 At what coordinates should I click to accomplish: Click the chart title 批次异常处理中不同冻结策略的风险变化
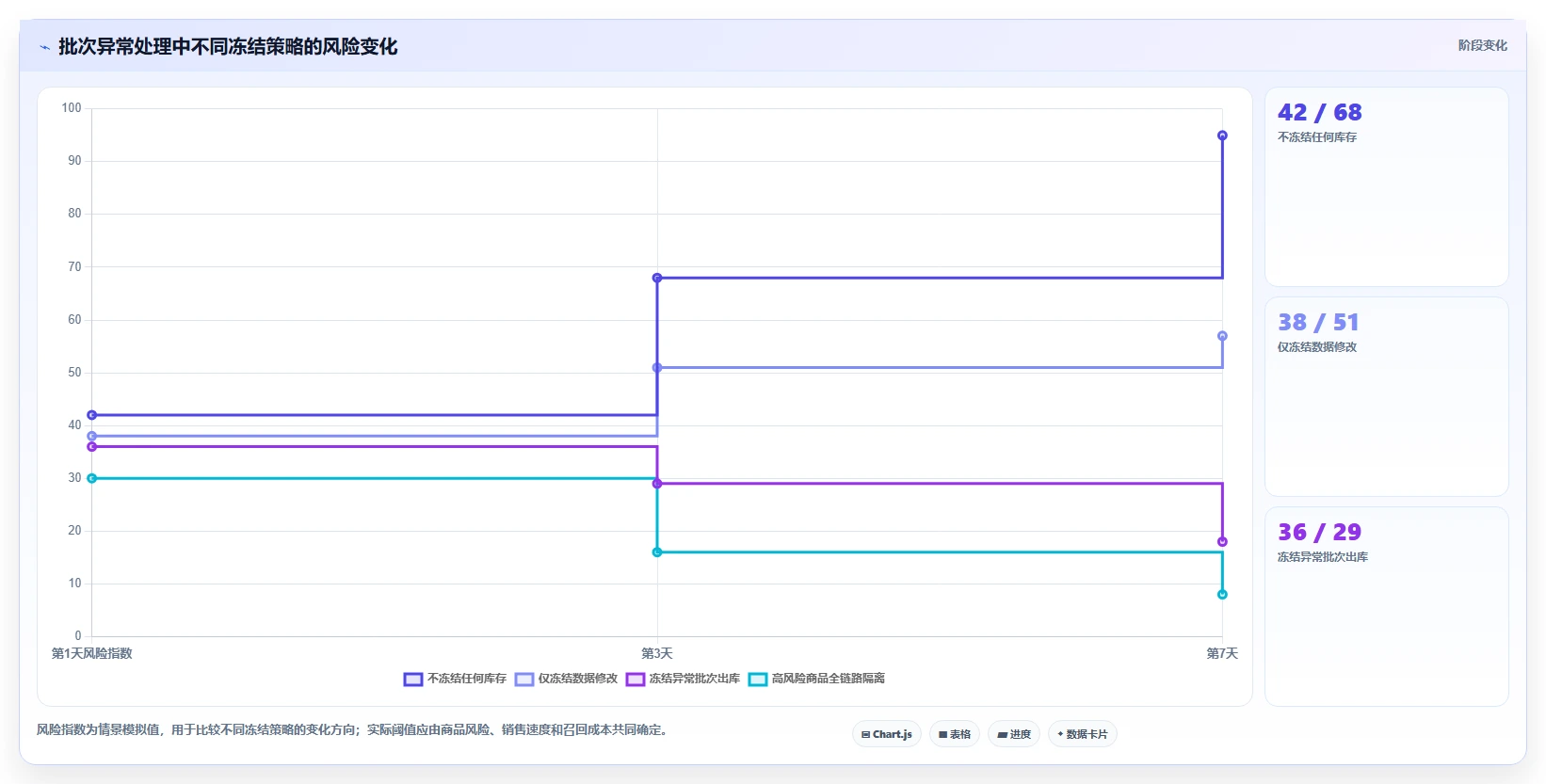[228, 46]
